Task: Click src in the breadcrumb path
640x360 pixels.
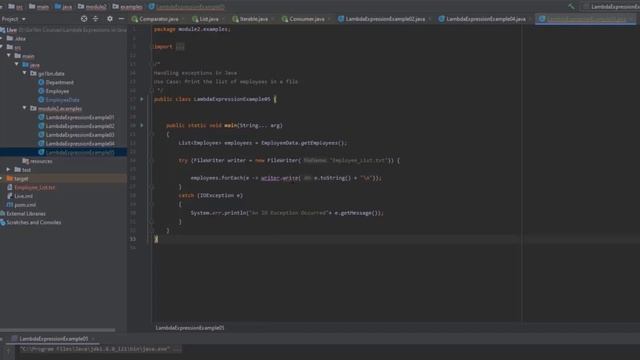Action: [19, 7]
